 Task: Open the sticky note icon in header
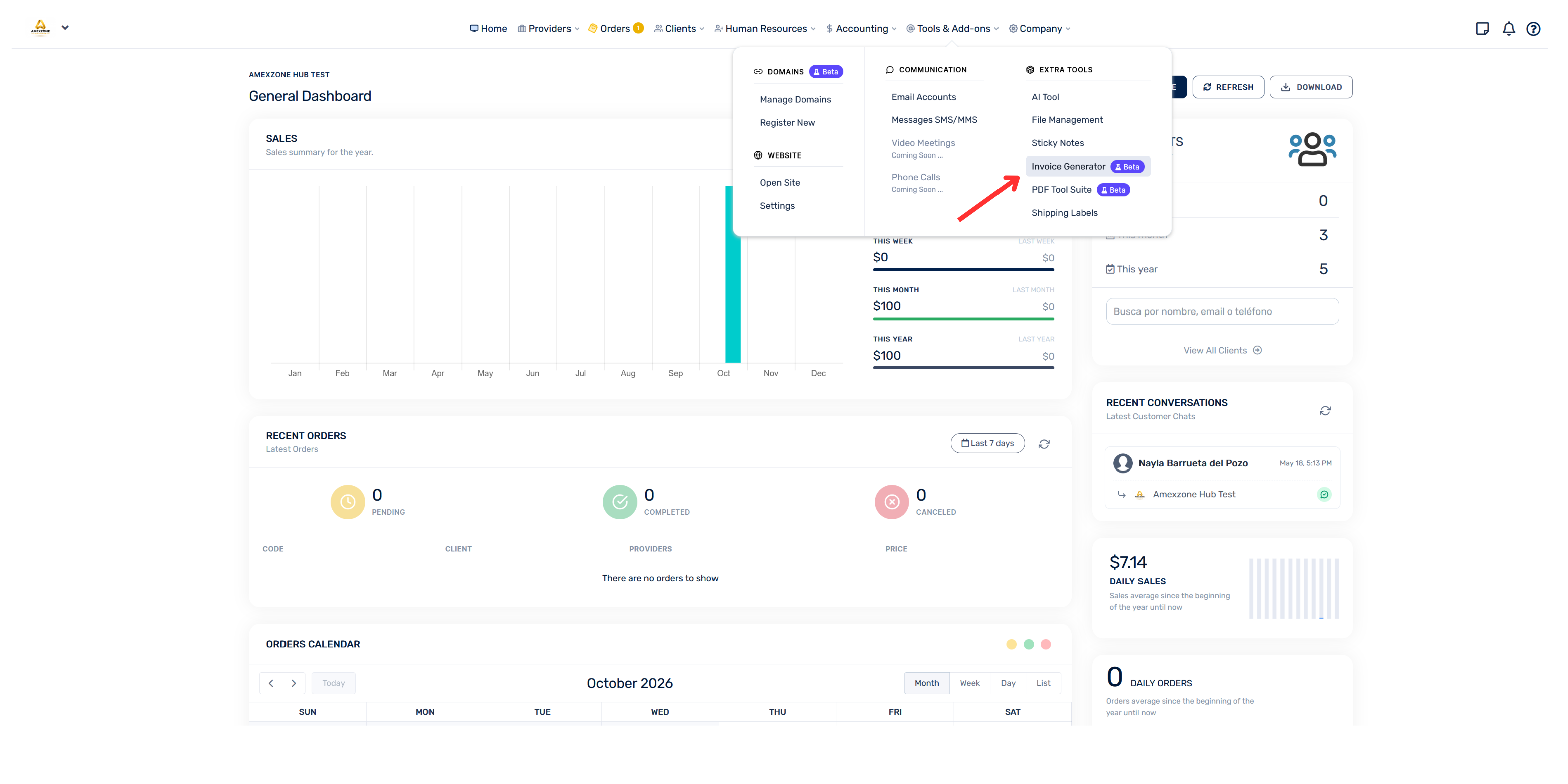pyautogui.click(x=1482, y=29)
